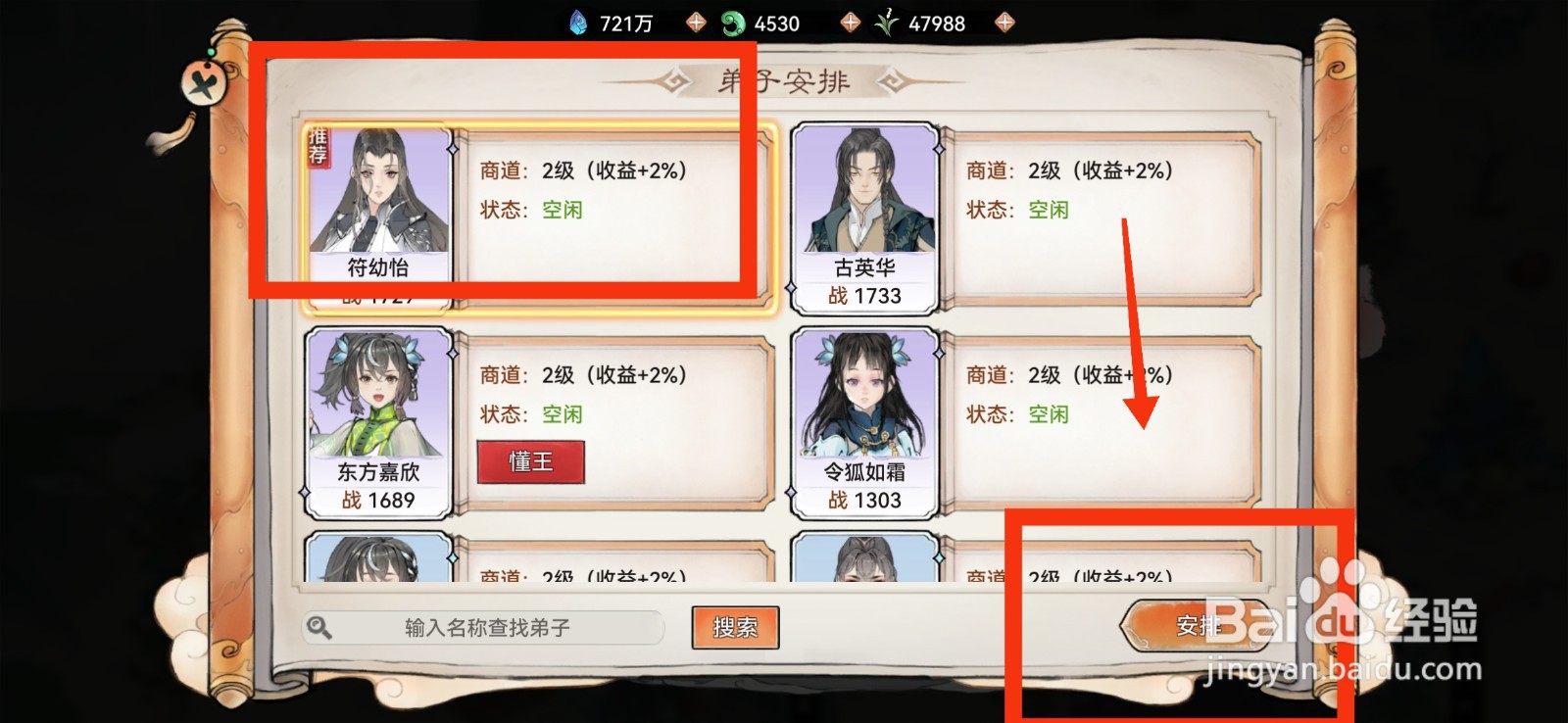Focus the disciple name search field

(x=487, y=628)
